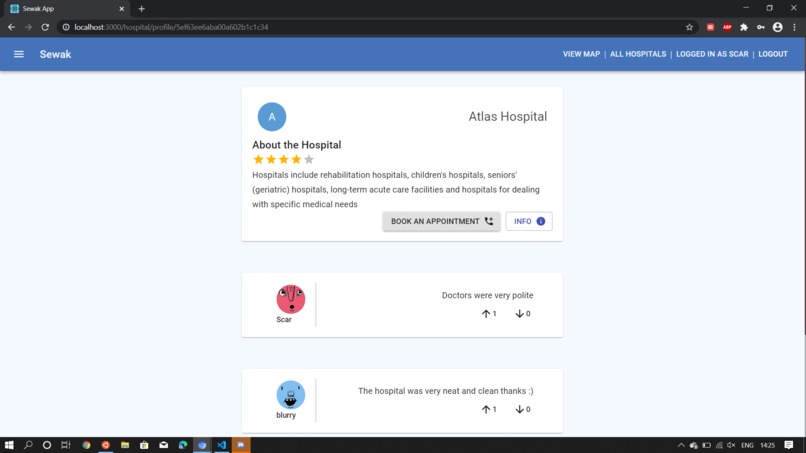
Task: Click the ABP adblock extension icon
Action: [727, 27]
